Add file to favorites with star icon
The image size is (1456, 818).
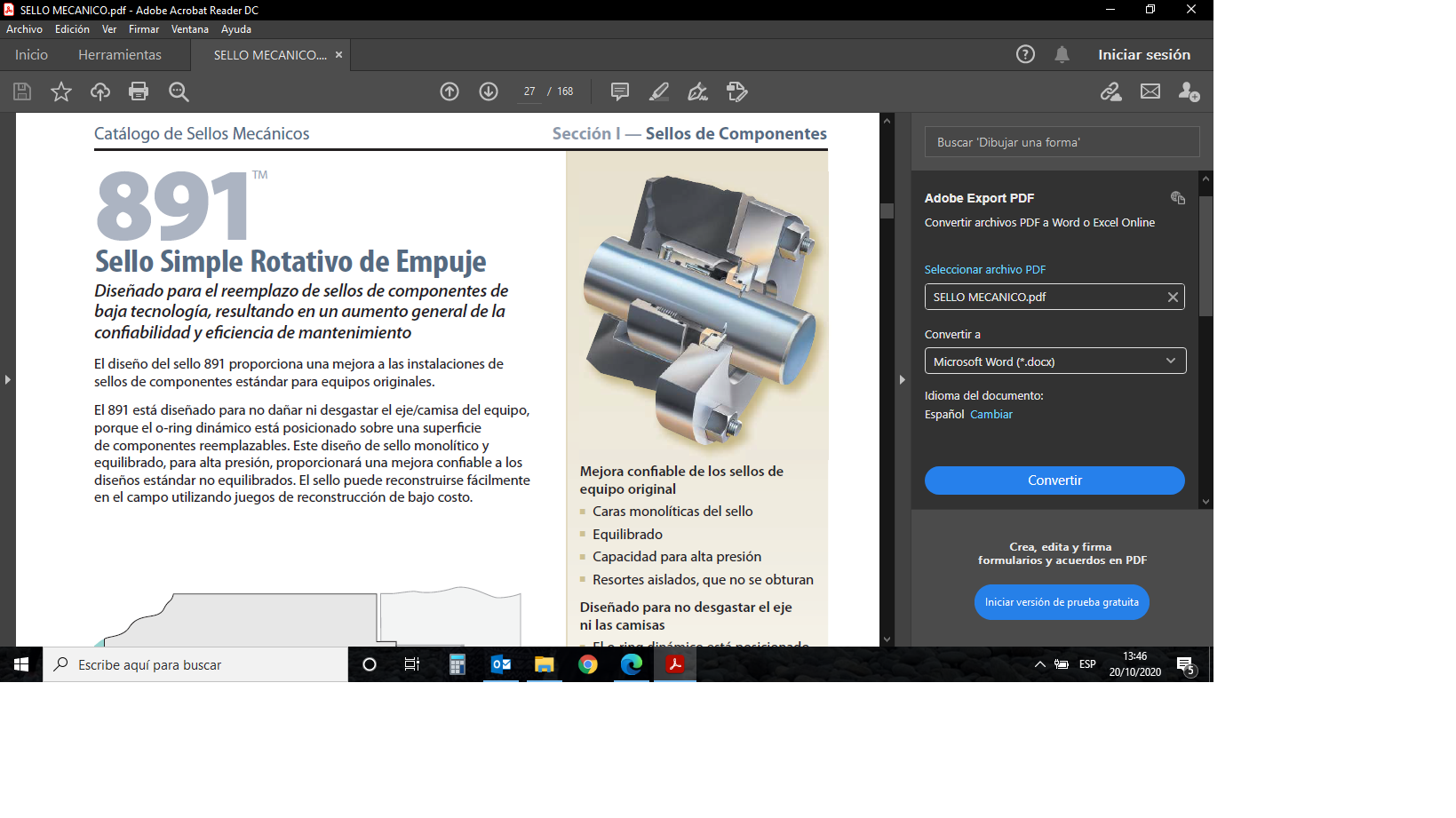coord(61,91)
